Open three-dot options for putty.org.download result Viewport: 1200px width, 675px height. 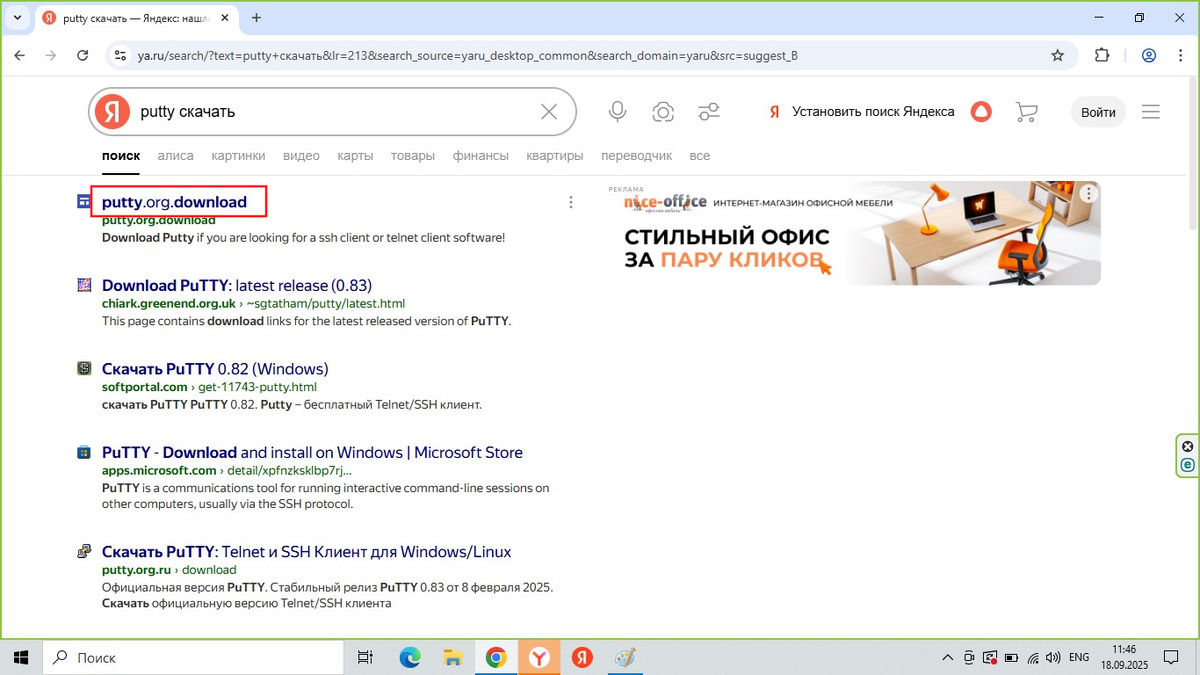[x=571, y=202]
